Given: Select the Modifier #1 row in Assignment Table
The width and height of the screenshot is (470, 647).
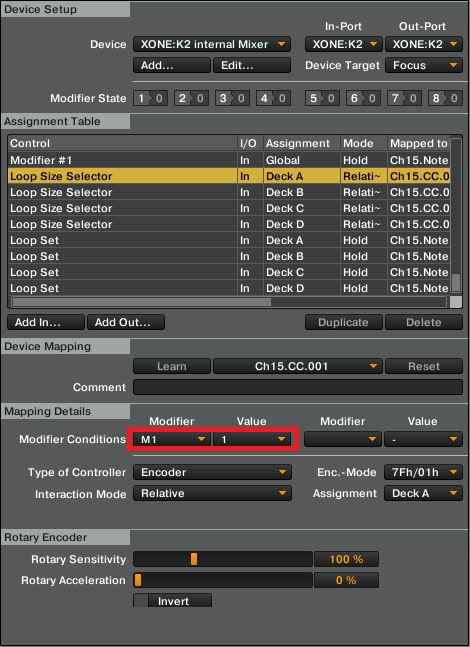Looking at the screenshot, I should pyautogui.click(x=229, y=160).
